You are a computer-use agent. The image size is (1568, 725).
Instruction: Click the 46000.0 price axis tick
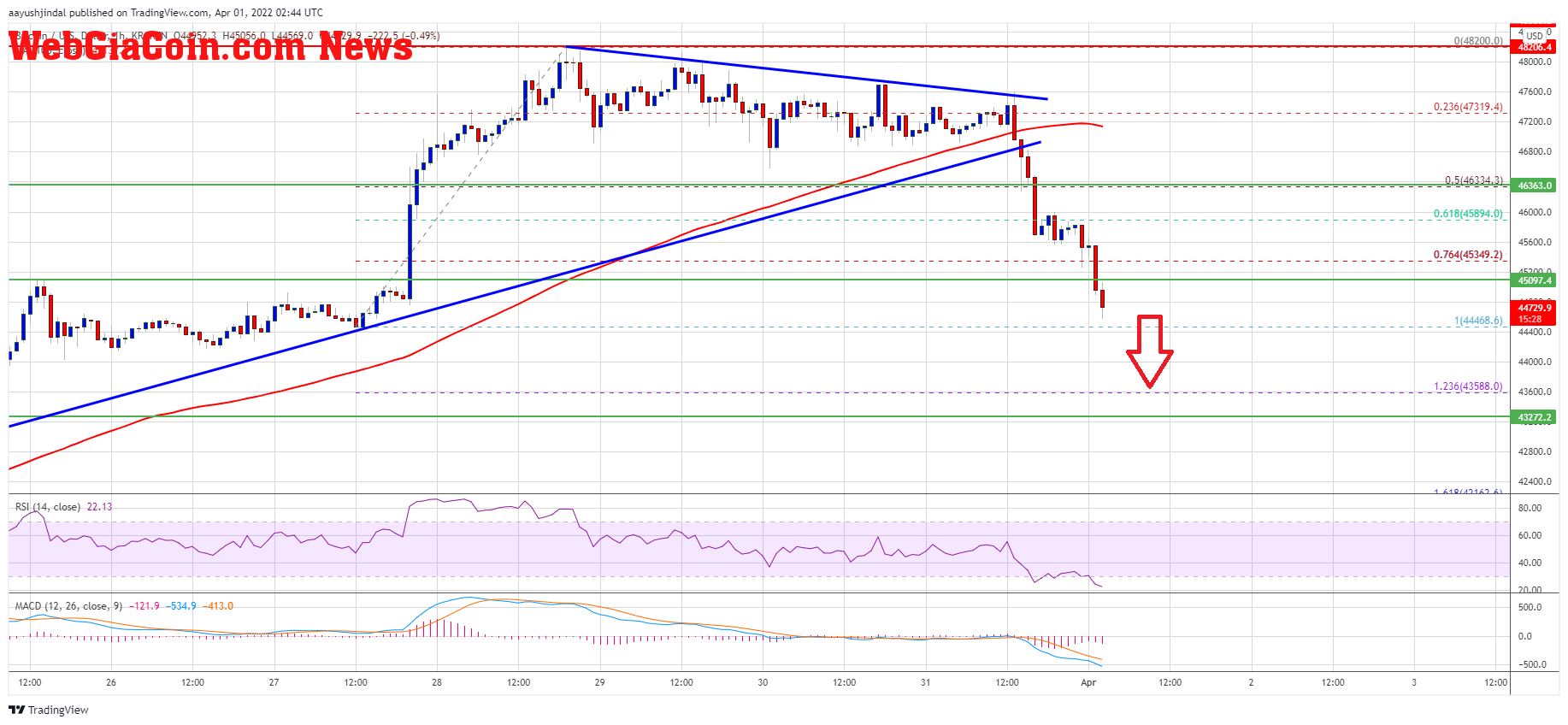click(x=1535, y=212)
